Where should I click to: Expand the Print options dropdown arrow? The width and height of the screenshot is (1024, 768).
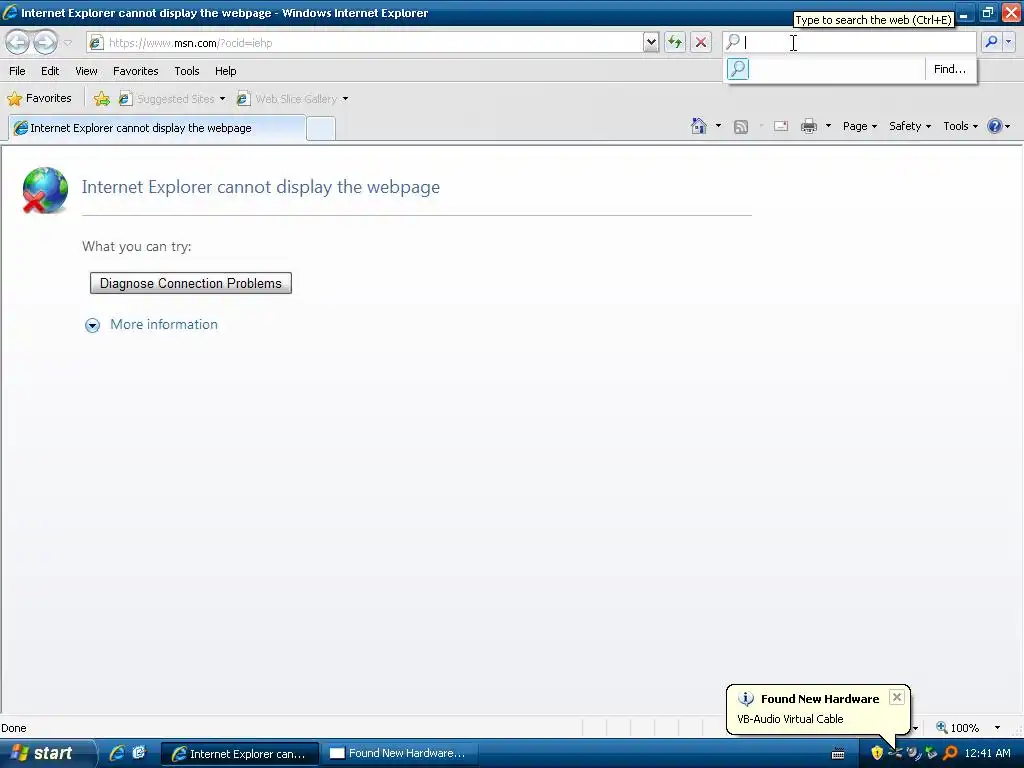click(828, 126)
